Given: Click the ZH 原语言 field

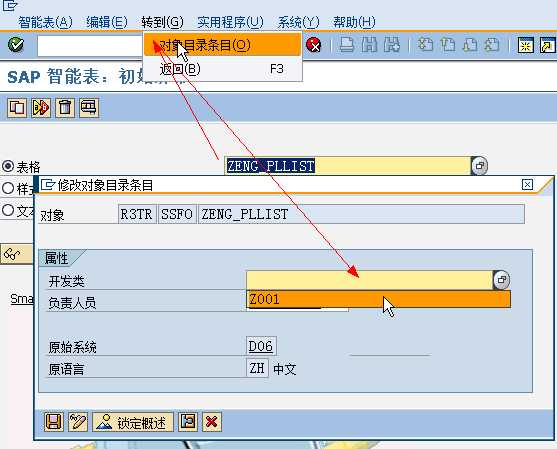Looking at the screenshot, I should 257,368.
